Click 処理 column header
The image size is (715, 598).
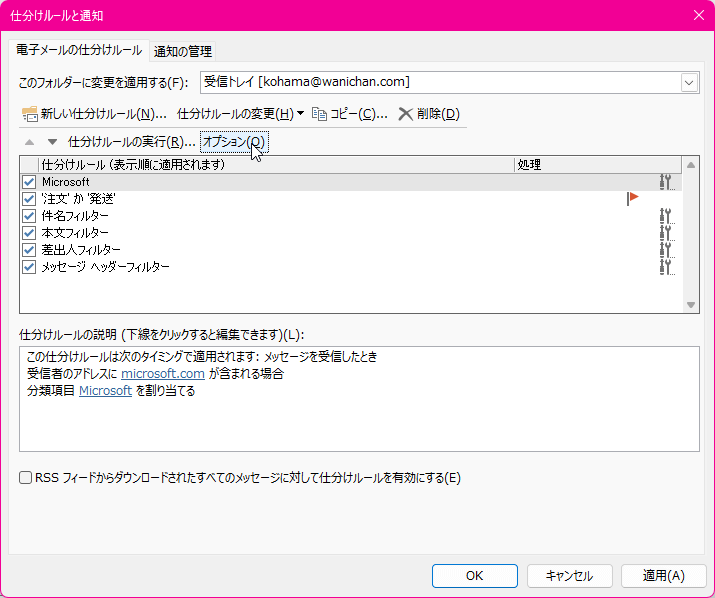tap(598, 165)
